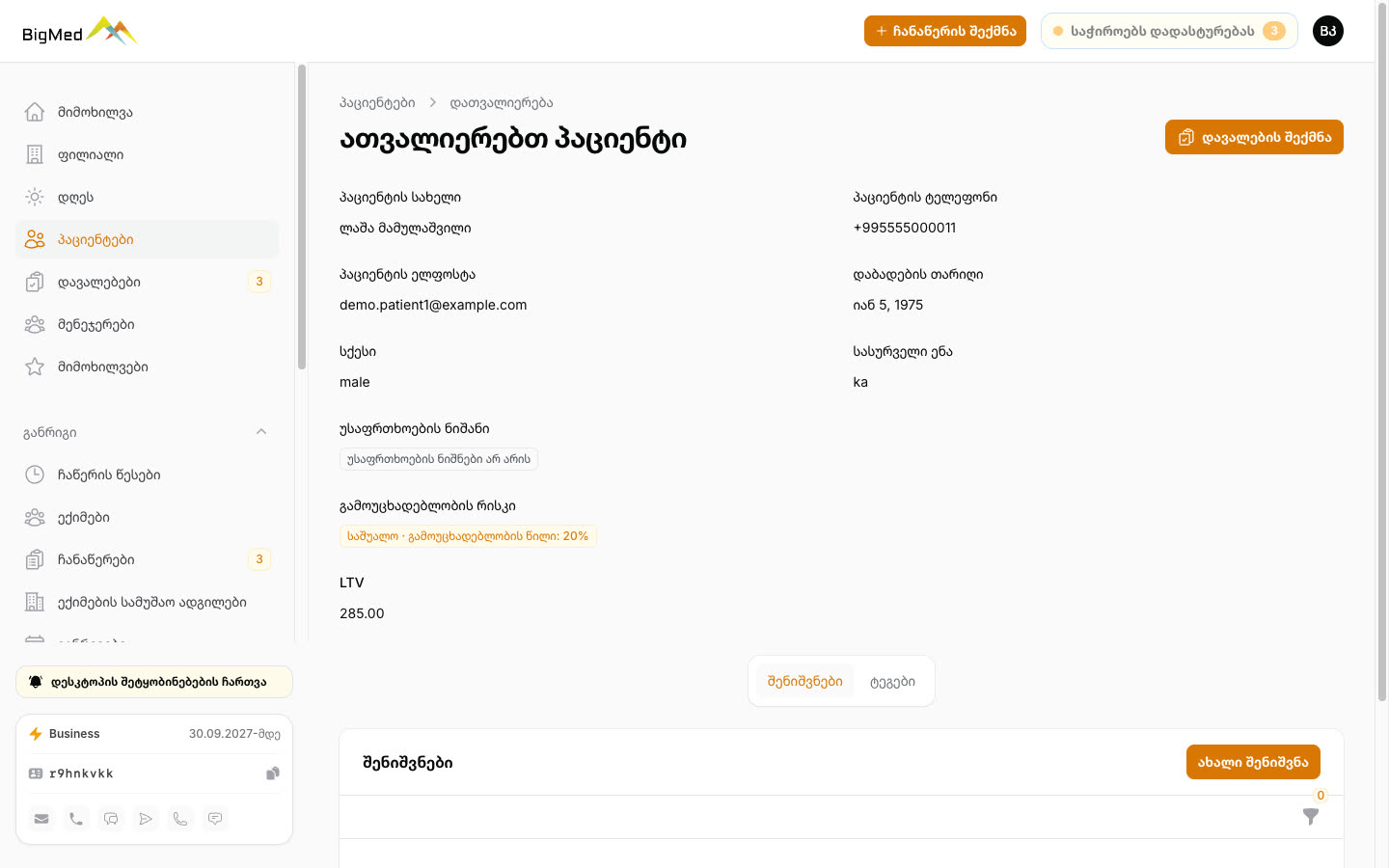Open the BK user avatar
Image resolution: width=1389 pixels, height=868 pixels.
1328,31
